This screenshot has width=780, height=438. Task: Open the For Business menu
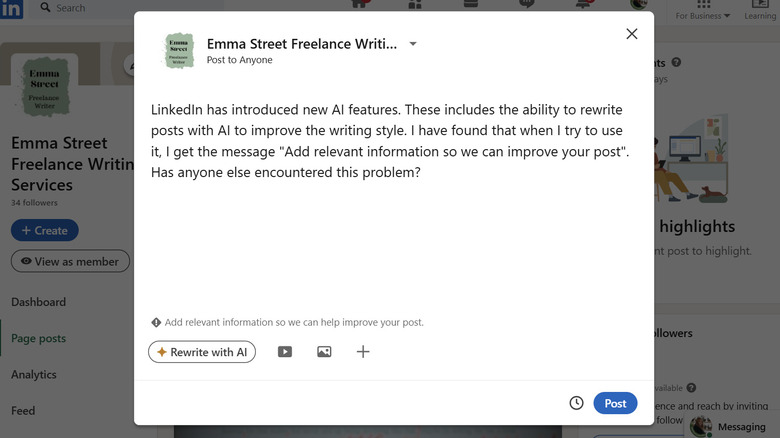[x=703, y=10]
